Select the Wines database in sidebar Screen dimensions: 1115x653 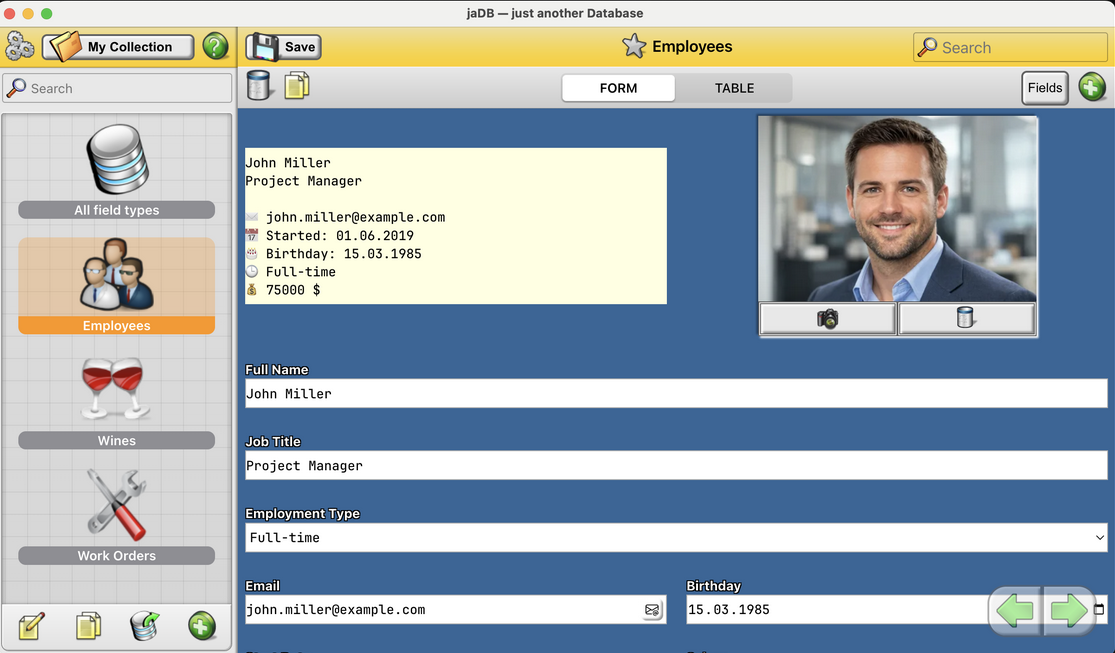[116, 402]
